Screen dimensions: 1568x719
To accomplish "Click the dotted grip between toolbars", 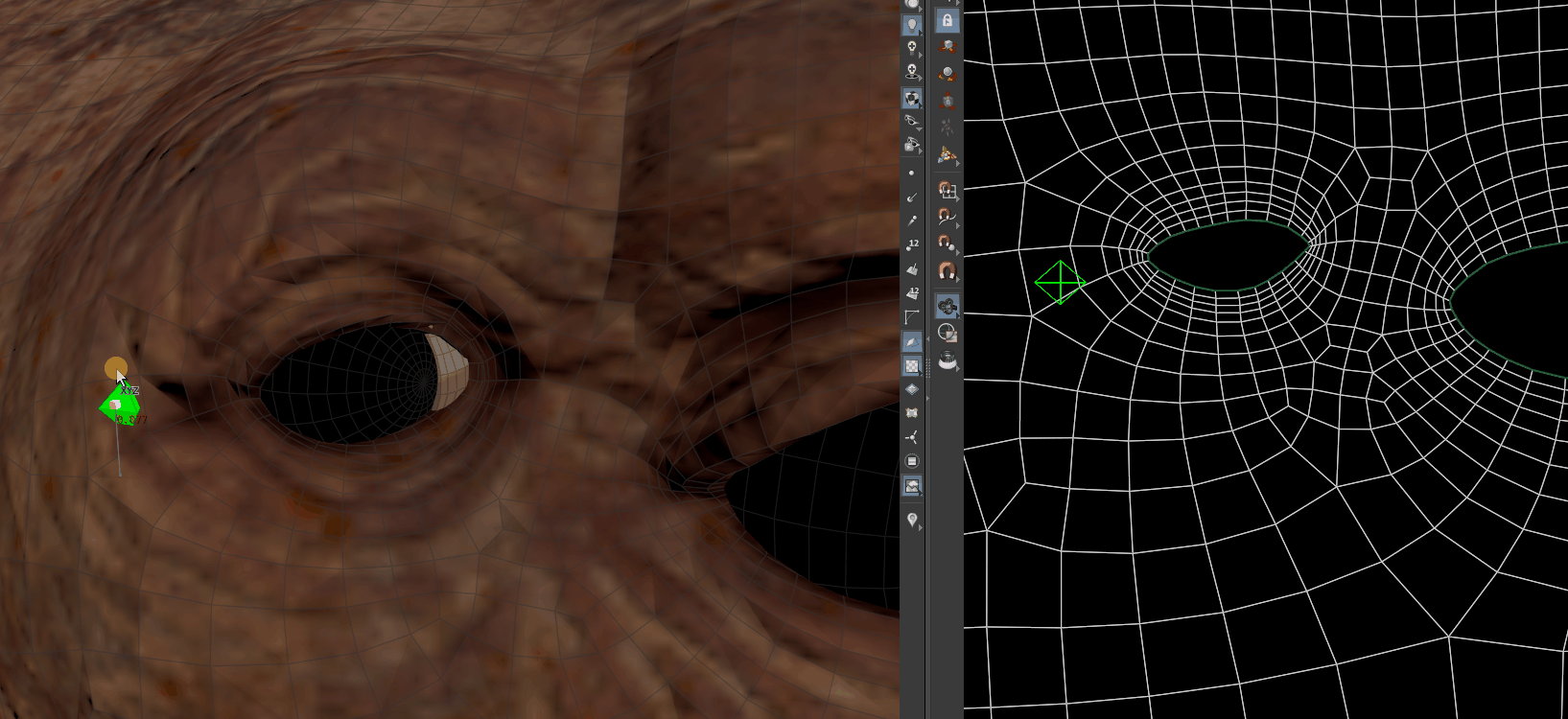I will coord(927,370).
